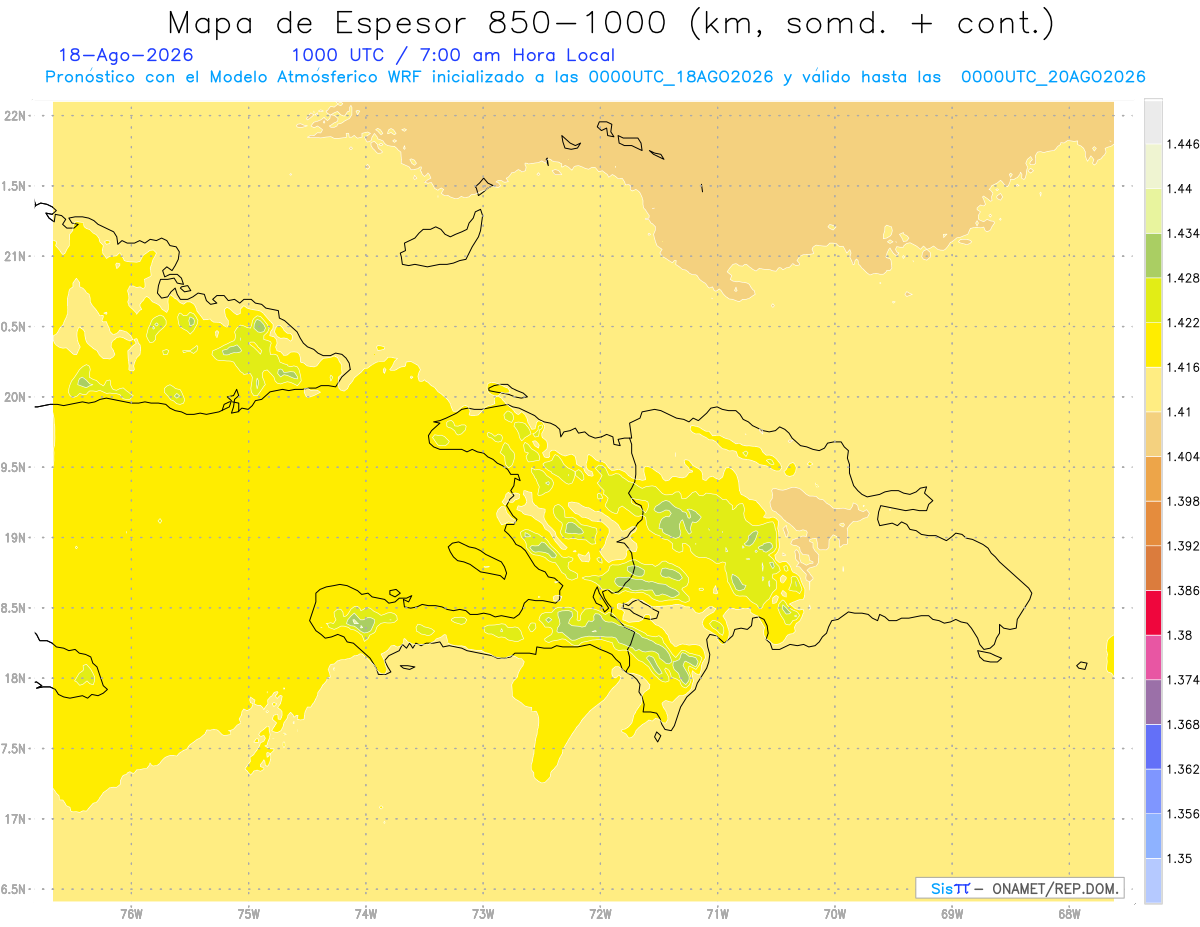
Task: Click the tan contour patch over eastern Hispaniola
Action: click(x=816, y=515)
